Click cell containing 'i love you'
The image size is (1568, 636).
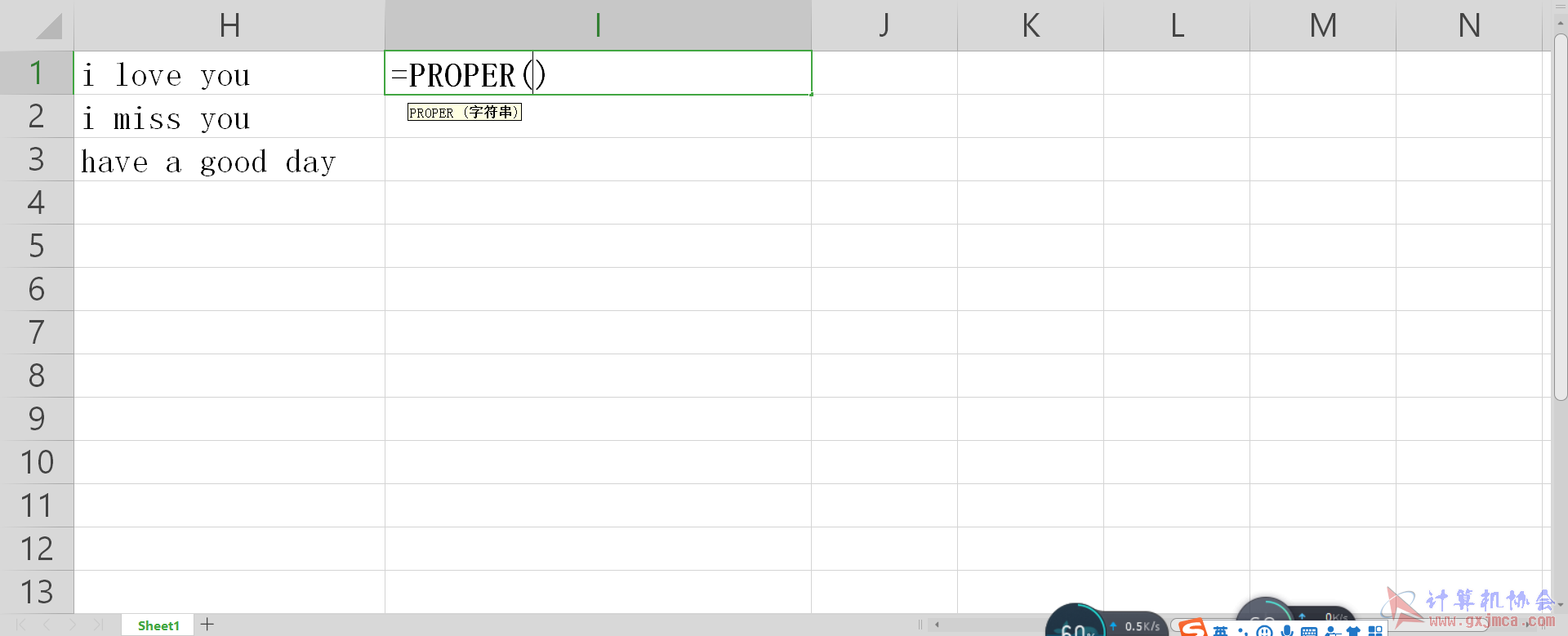229,73
